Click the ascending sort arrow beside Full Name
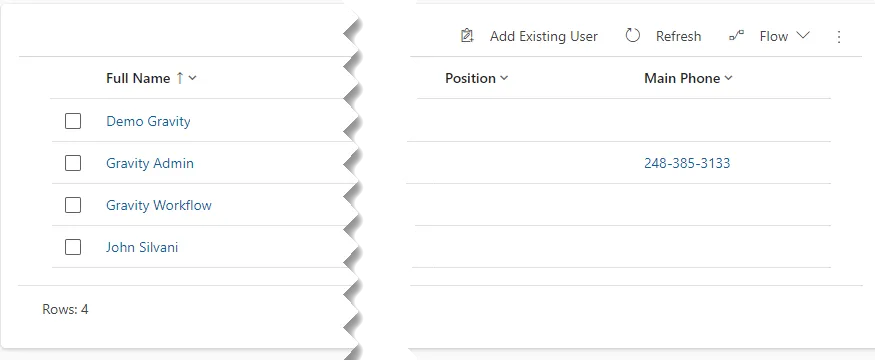 click(x=180, y=78)
